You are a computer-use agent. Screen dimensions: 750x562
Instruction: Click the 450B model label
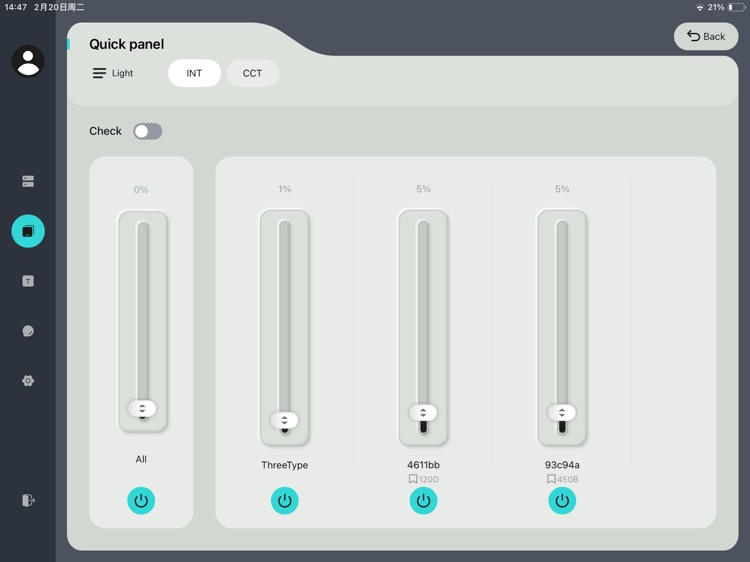tap(567, 479)
